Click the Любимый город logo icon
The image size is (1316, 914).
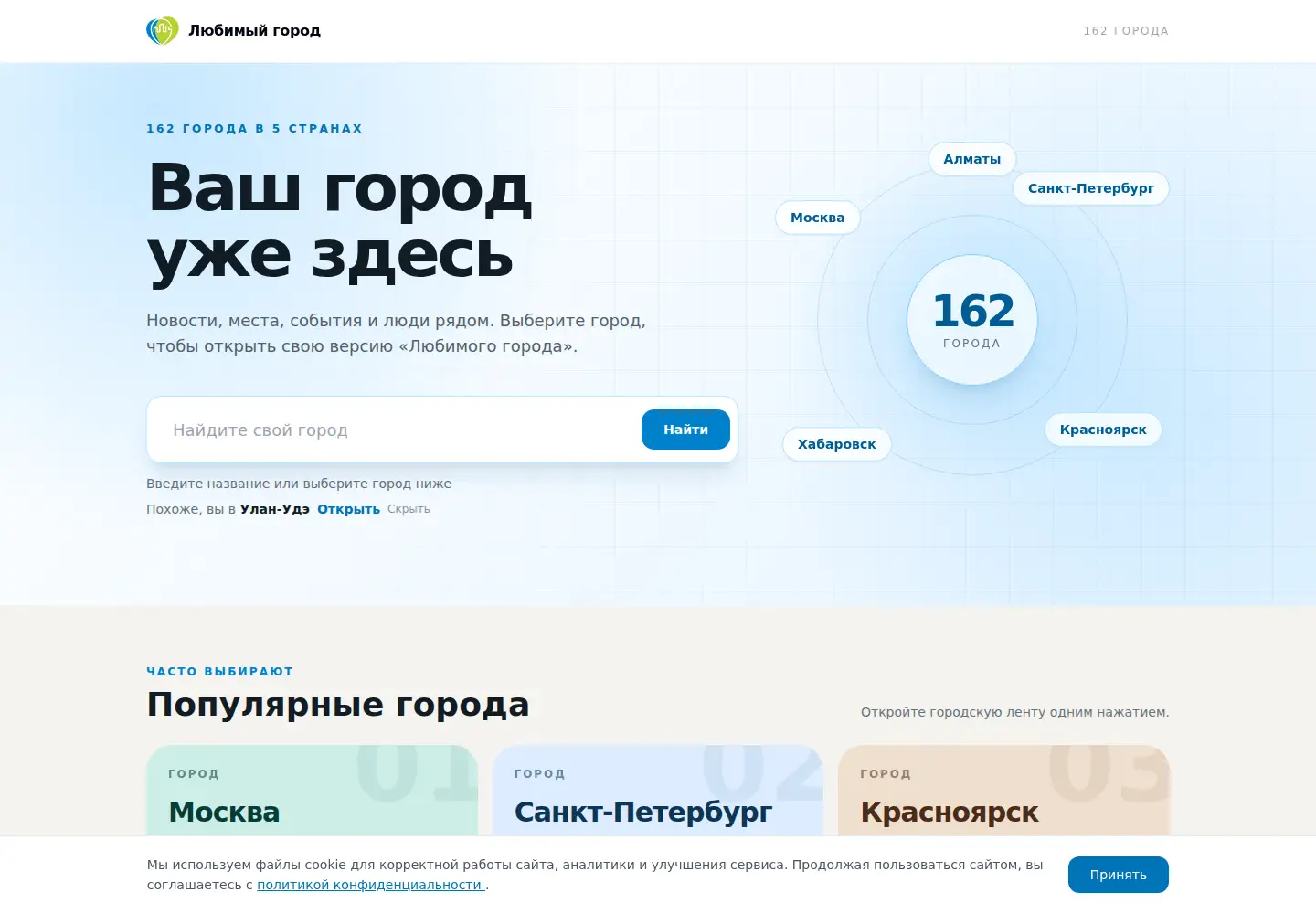click(x=163, y=31)
